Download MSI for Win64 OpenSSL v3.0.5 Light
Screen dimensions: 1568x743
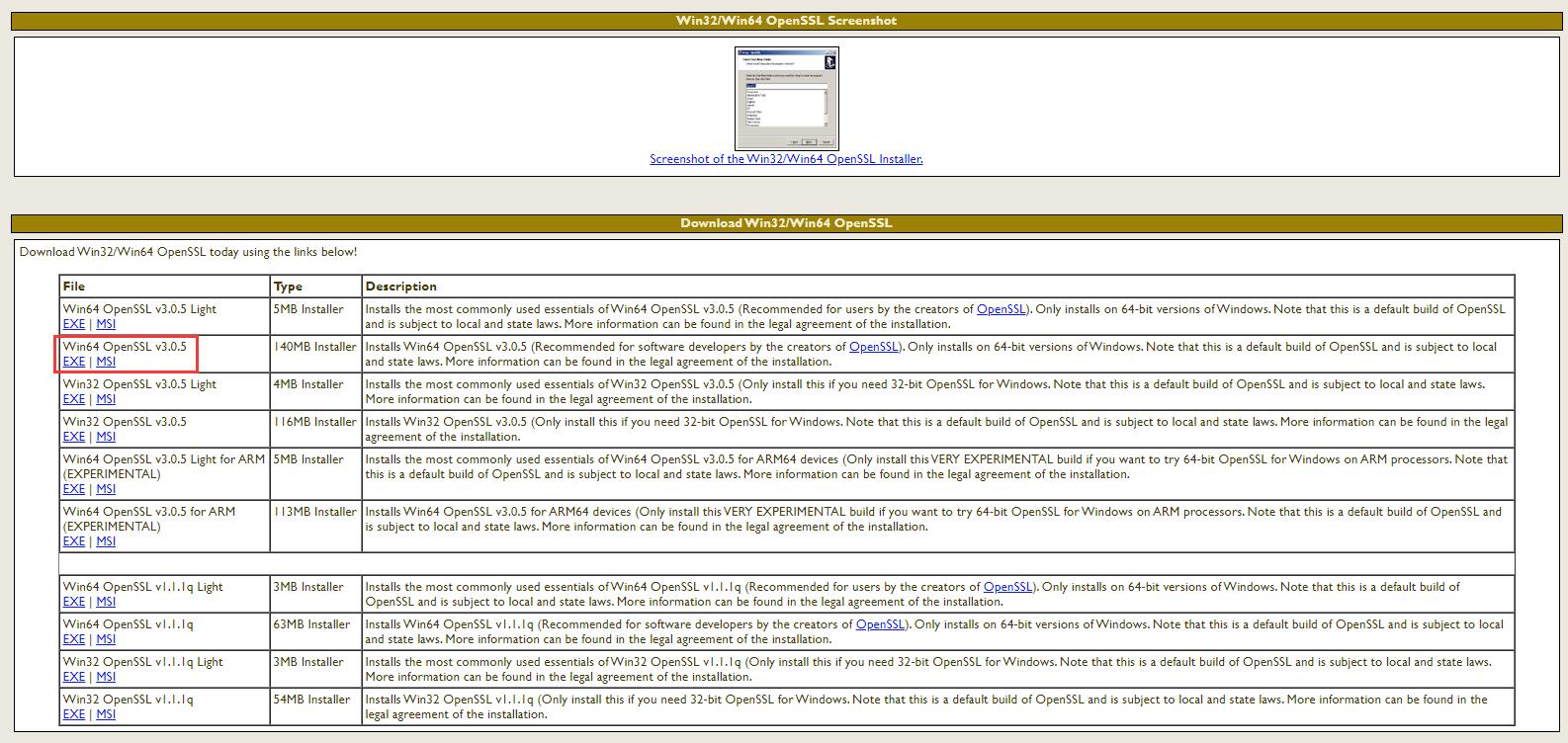tap(106, 324)
